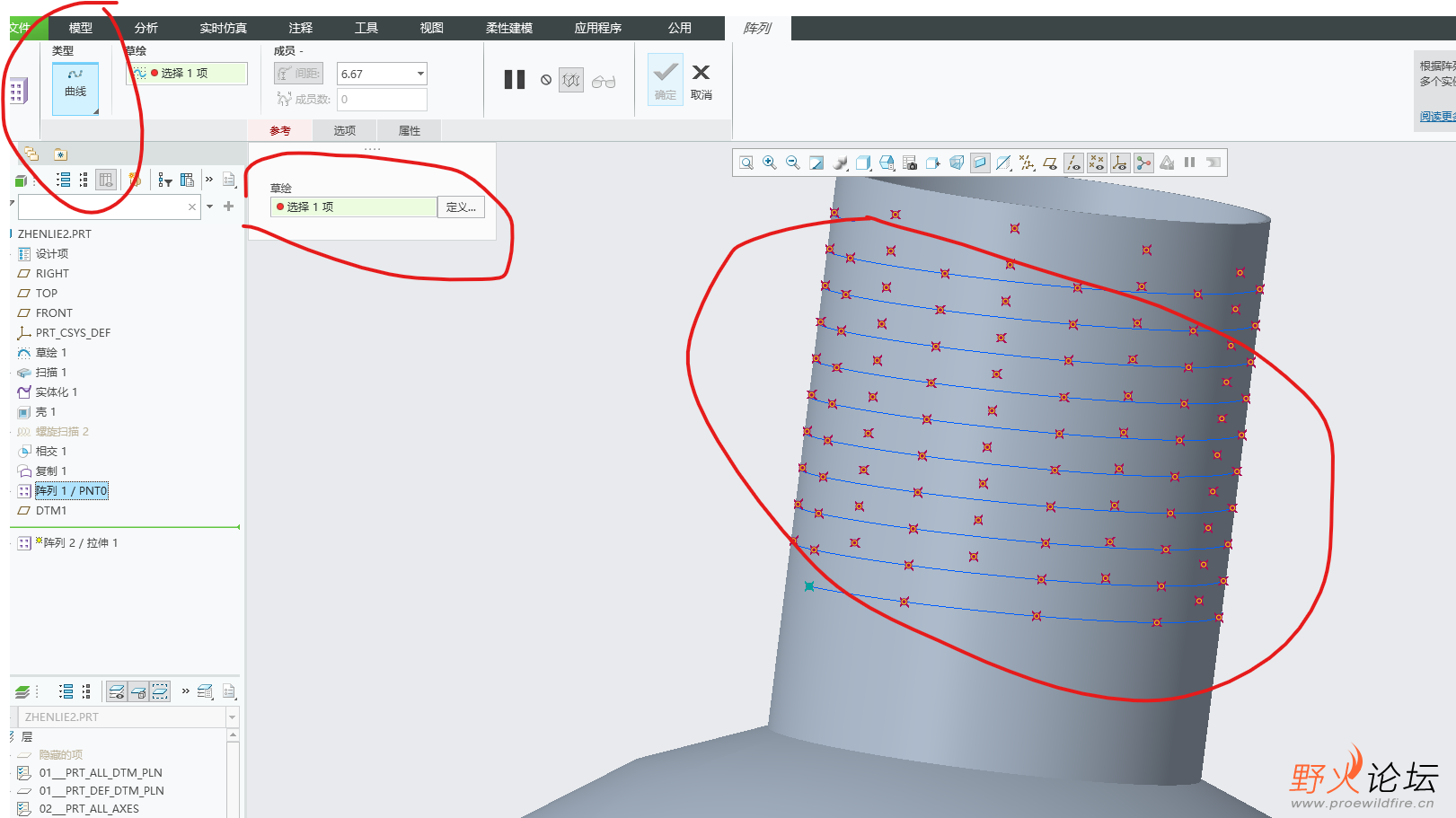Viewport: 1456px width, 818px height.
Task: Open the display style shading icon
Action: (840, 163)
